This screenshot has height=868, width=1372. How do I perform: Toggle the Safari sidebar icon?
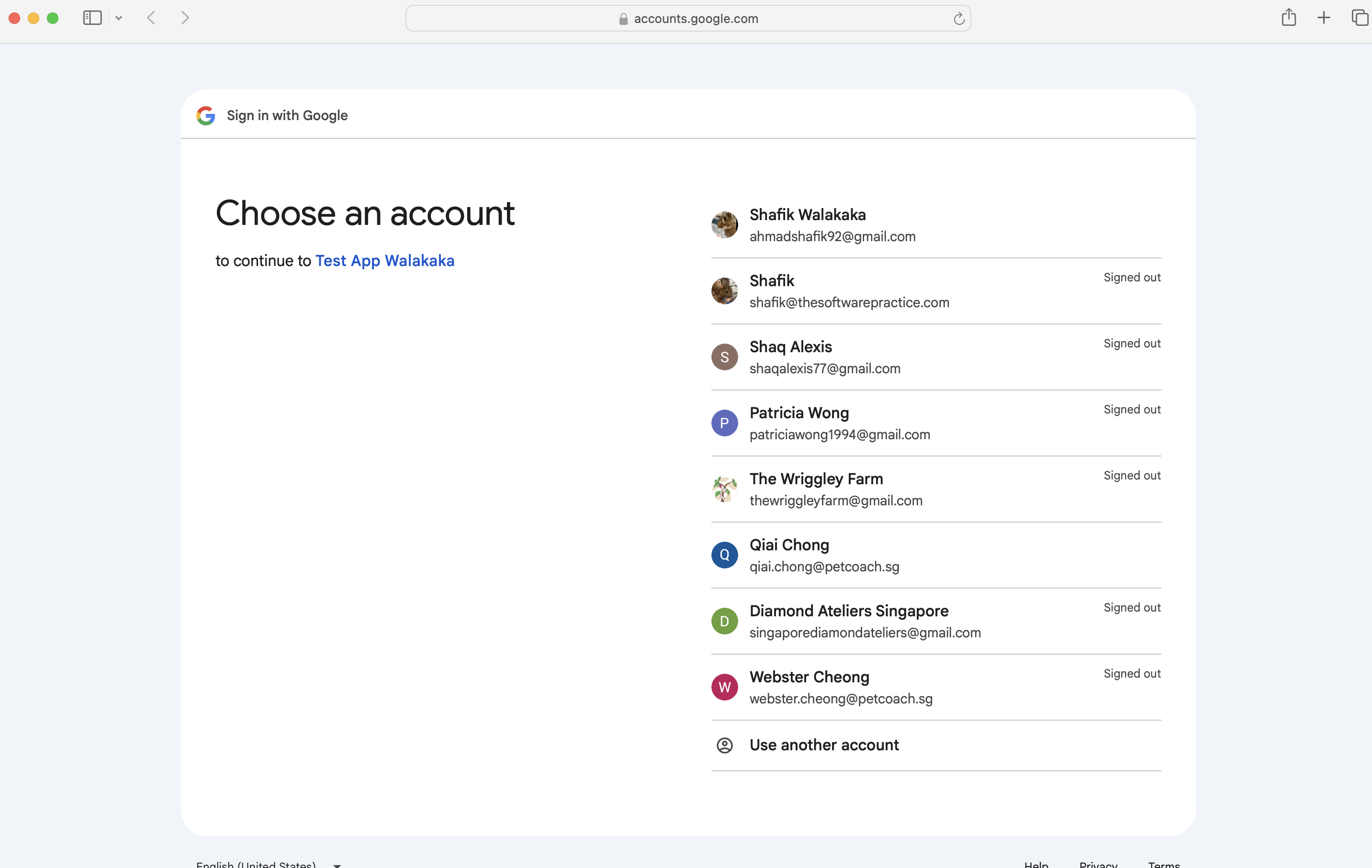[x=92, y=18]
